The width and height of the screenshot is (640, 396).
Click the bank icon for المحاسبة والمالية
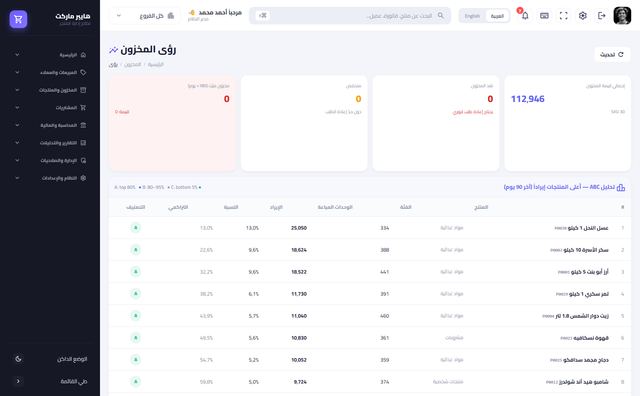point(83,125)
